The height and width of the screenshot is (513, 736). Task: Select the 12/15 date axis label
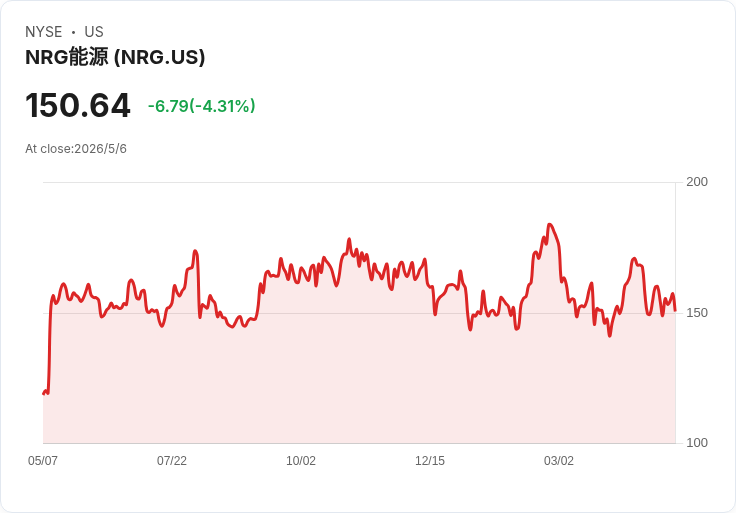coord(429,460)
